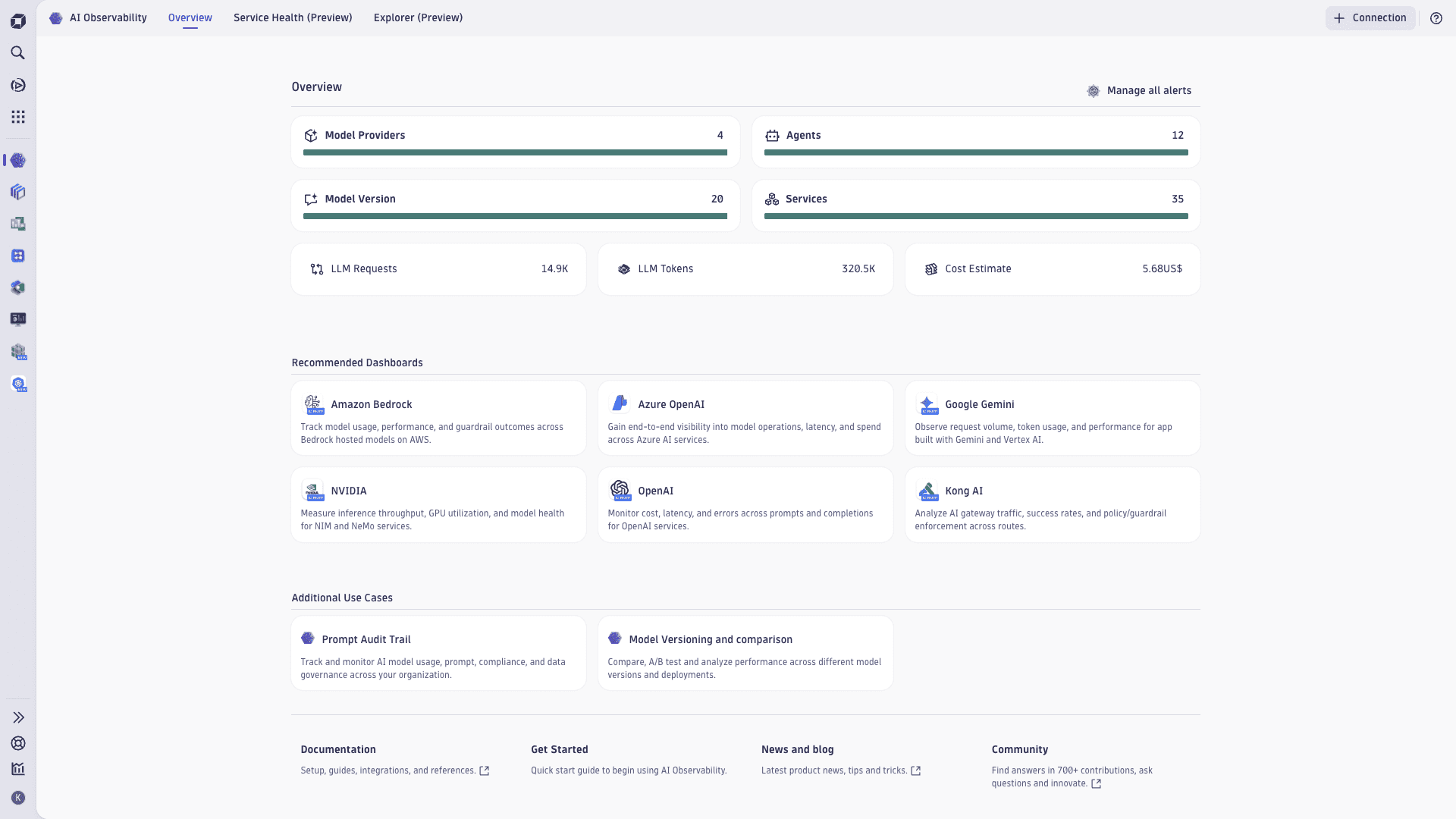Open the apps grid launcher icon
This screenshot has height=819, width=1456.
(18, 117)
